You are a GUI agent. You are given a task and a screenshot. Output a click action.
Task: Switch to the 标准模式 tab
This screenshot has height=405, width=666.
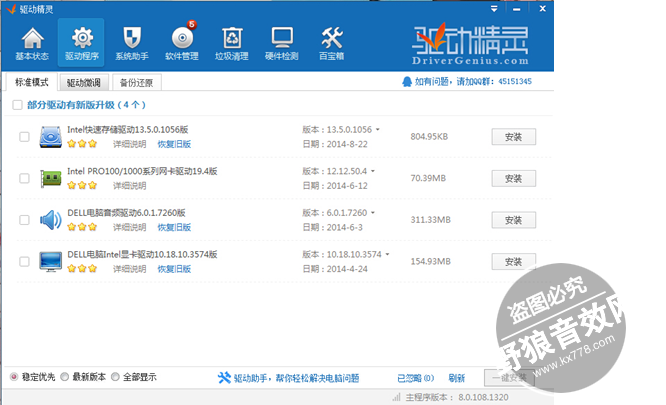(31, 82)
